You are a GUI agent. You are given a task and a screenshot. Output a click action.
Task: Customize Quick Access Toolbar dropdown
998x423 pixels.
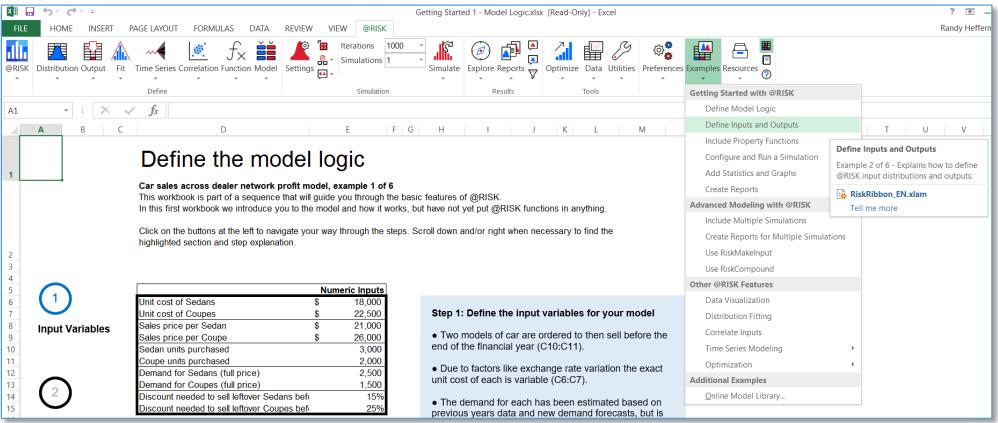[93, 11]
